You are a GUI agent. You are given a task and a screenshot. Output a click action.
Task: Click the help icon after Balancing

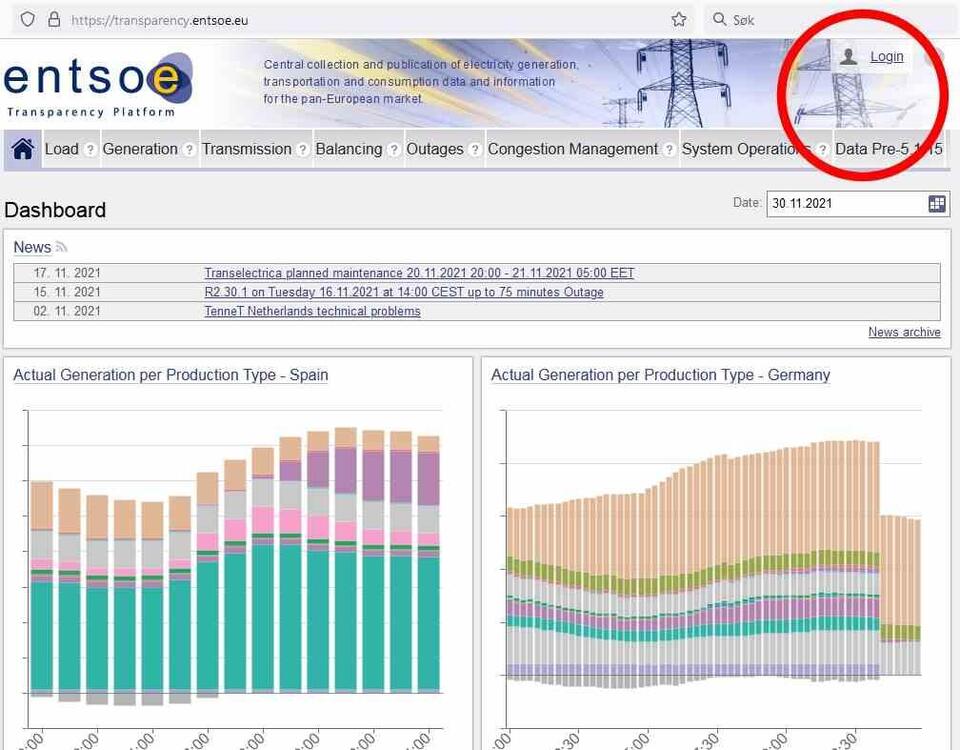pos(393,150)
